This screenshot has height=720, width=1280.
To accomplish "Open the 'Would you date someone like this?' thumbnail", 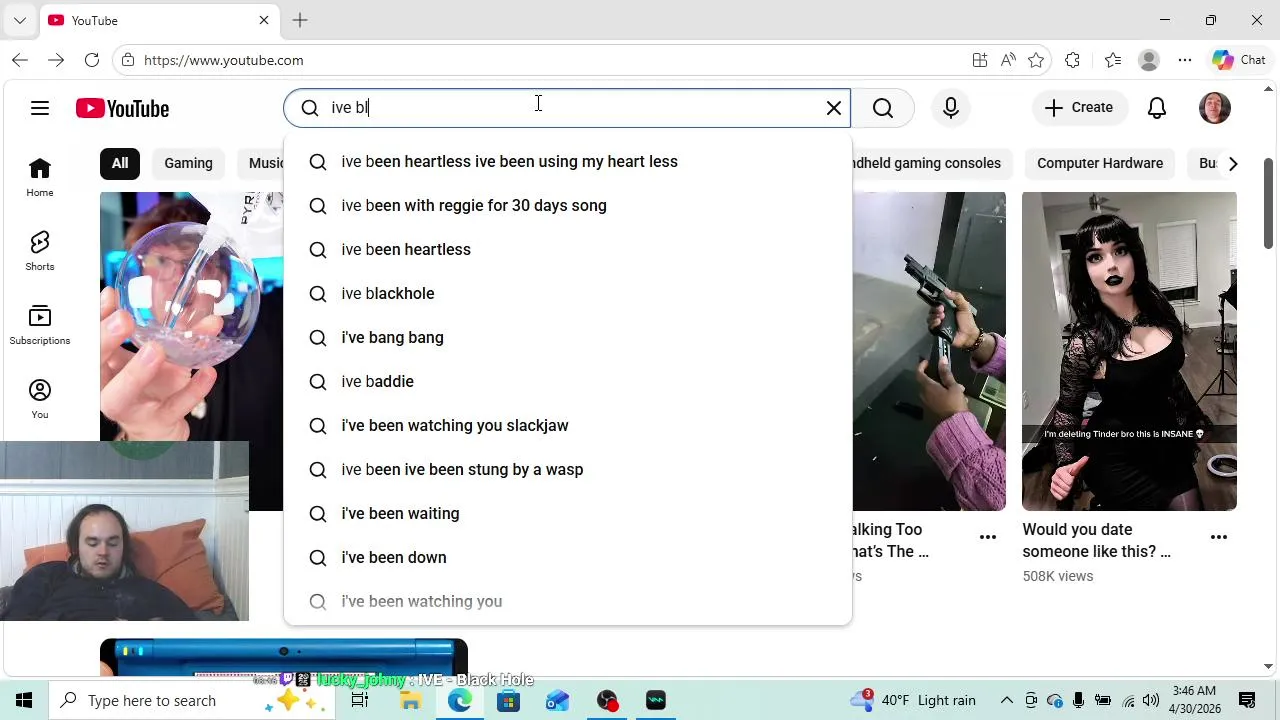I will 1129,351.
